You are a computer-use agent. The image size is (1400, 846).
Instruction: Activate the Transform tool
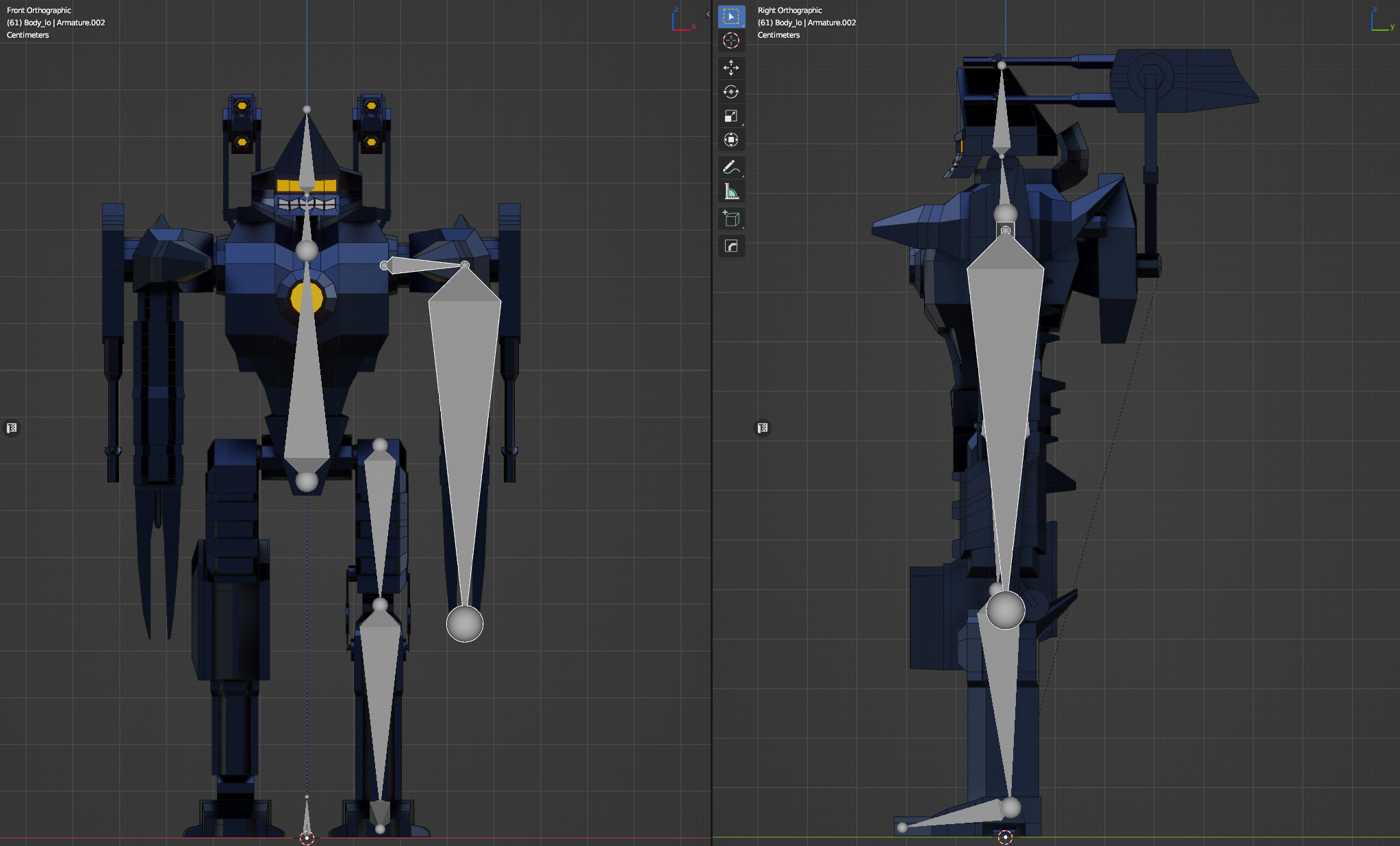pos(731,140)
